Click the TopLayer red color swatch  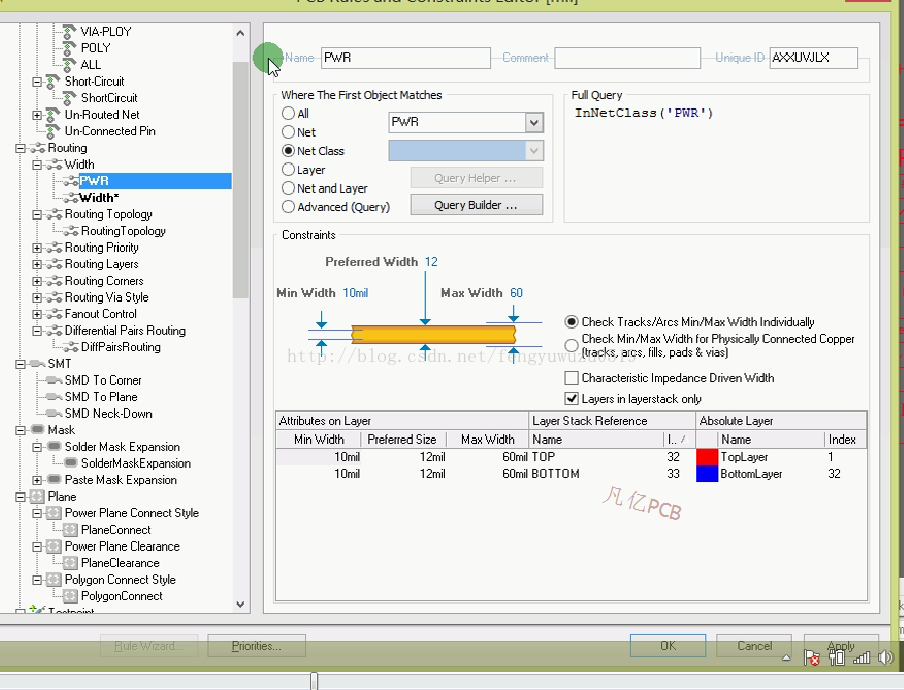pyautogui.click(x=707, y=457)
